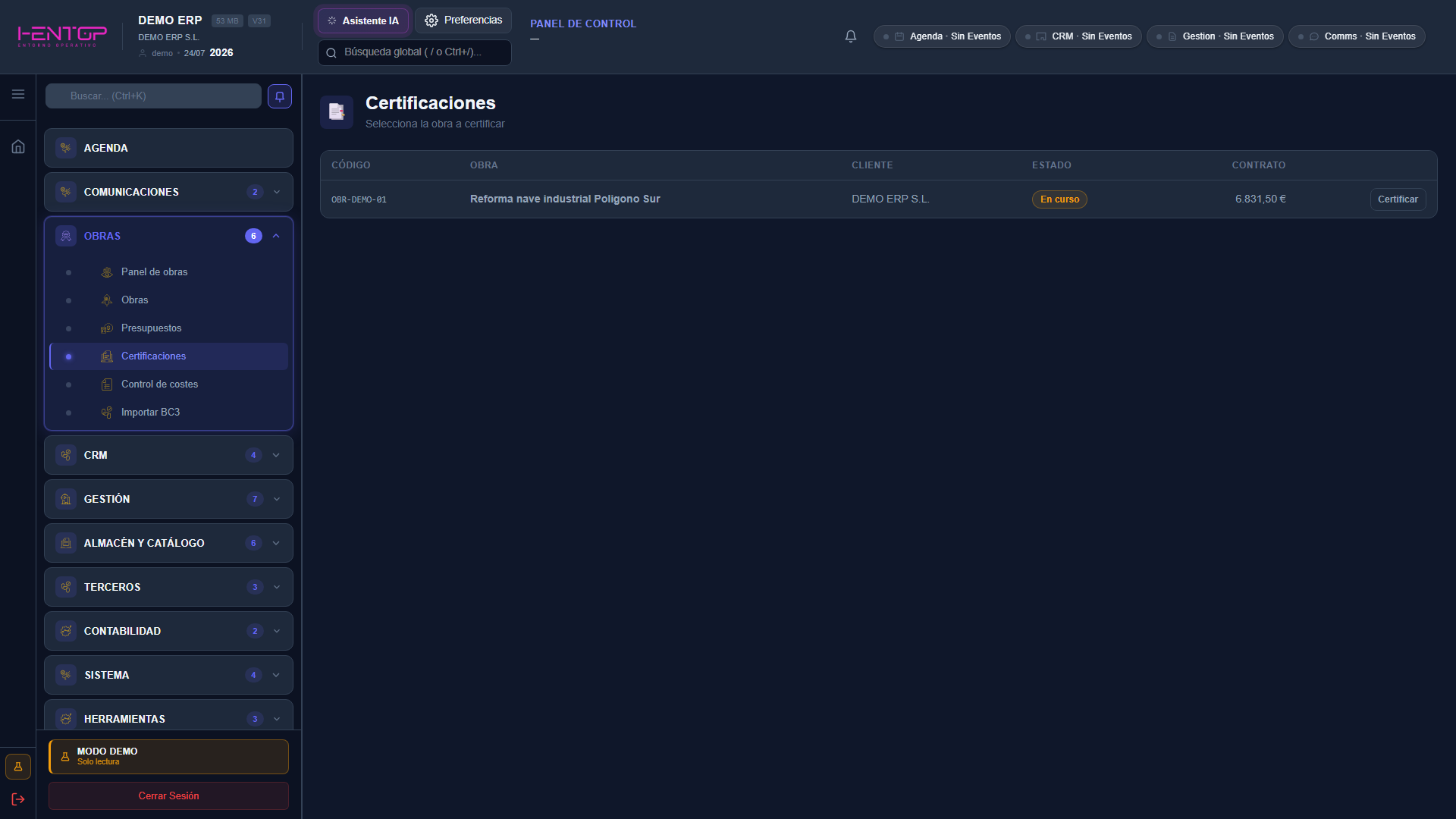Click the OBRAS section icon
The height and width of the screenshot is (819, 1456).
(x=66, y=236)
